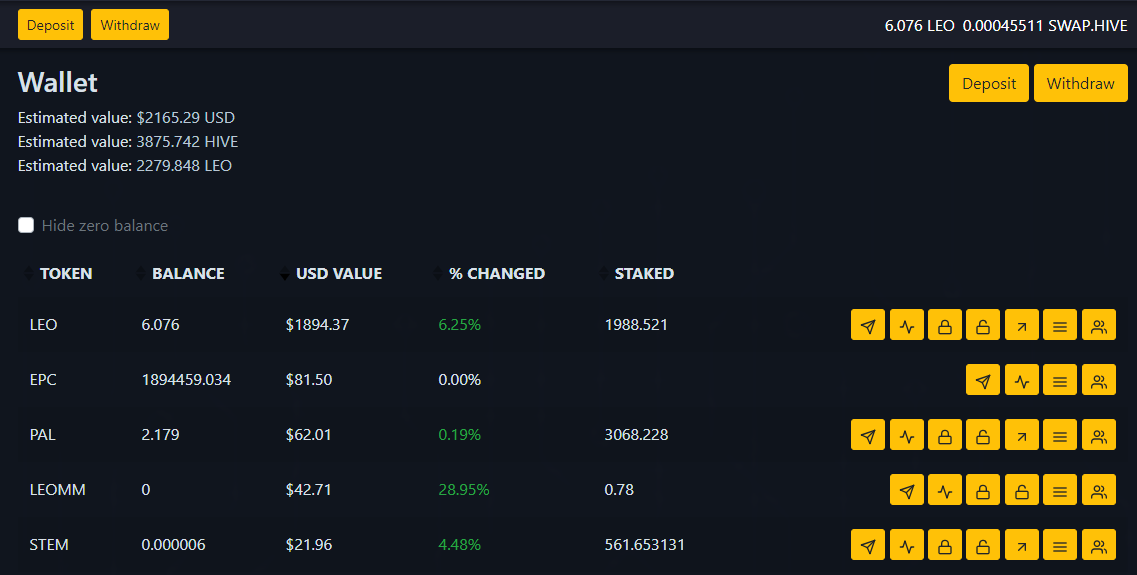Screen dimensions: 1137x575
Task: View PAL transaction history list icon
Action: point(1060,435)
